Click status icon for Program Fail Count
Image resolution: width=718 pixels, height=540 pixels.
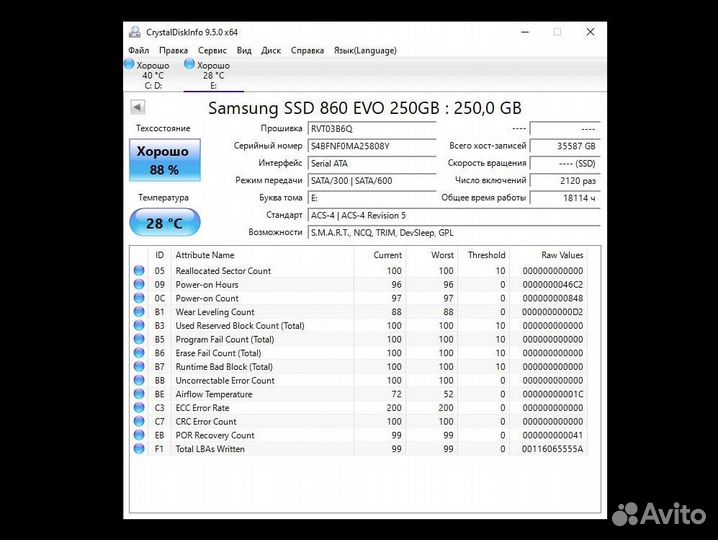pos(139,339)
